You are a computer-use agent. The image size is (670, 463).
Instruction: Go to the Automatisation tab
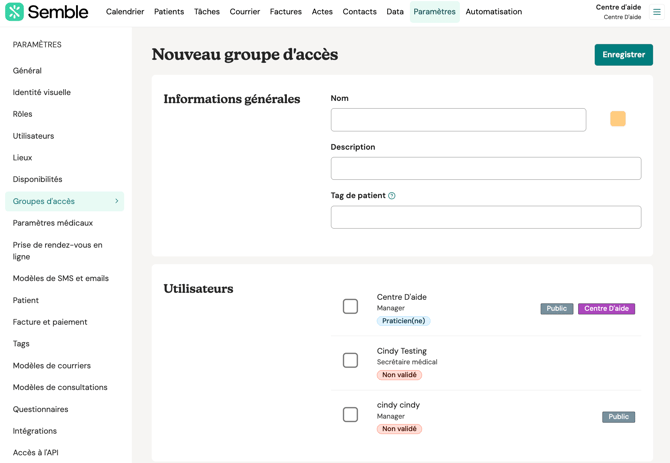pyautogui.click(x=493, y=12)
